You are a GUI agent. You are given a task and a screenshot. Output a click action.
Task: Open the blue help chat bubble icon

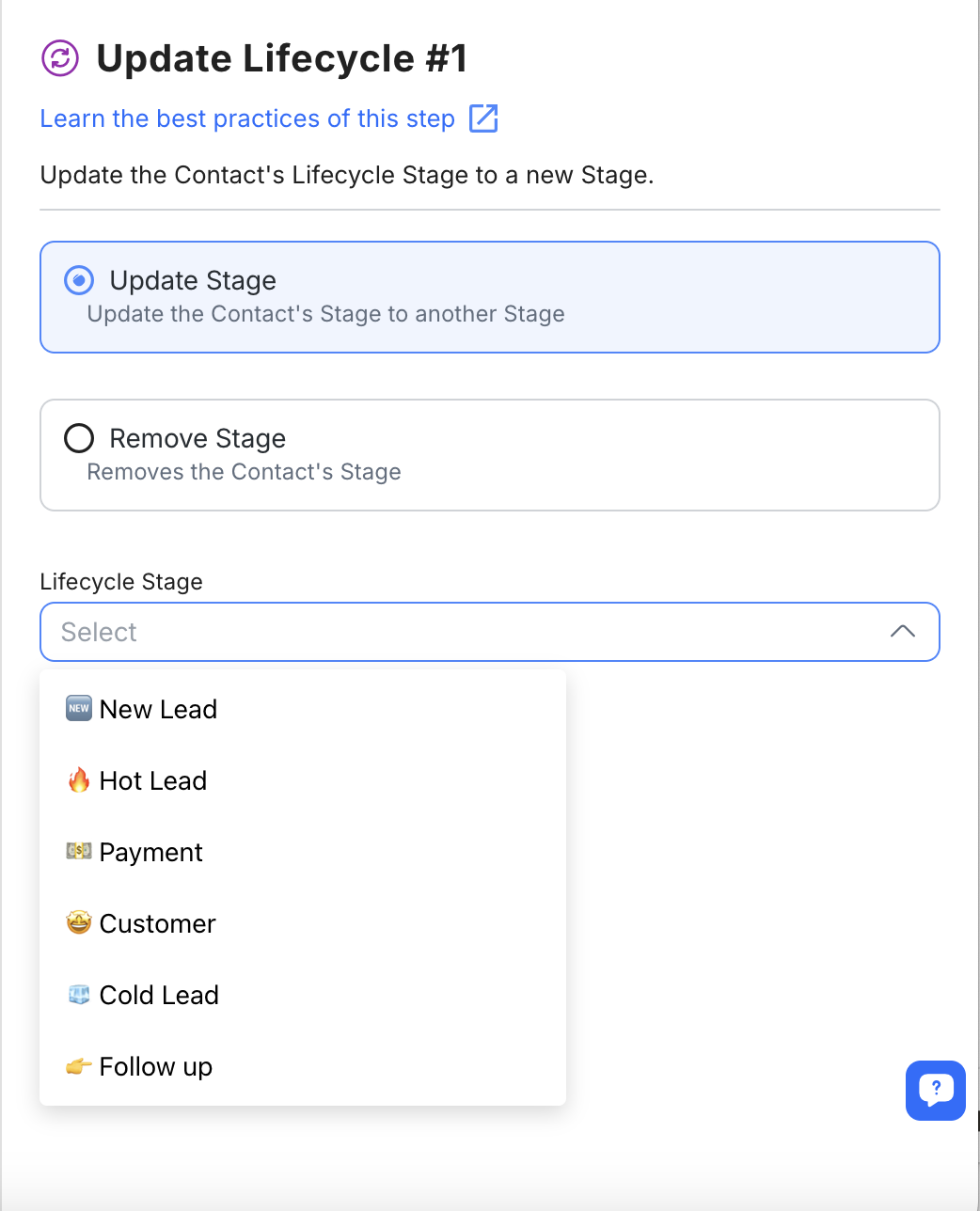coord(935,1090)
